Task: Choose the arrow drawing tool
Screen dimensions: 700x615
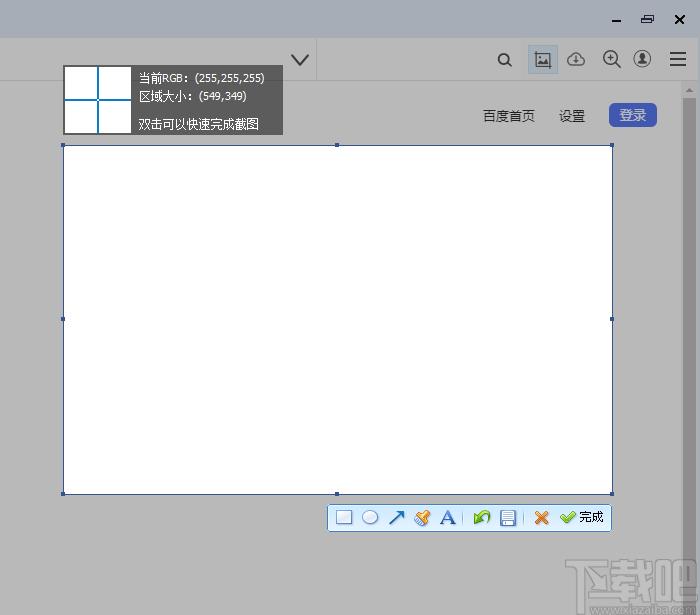Action: (396, 517)
